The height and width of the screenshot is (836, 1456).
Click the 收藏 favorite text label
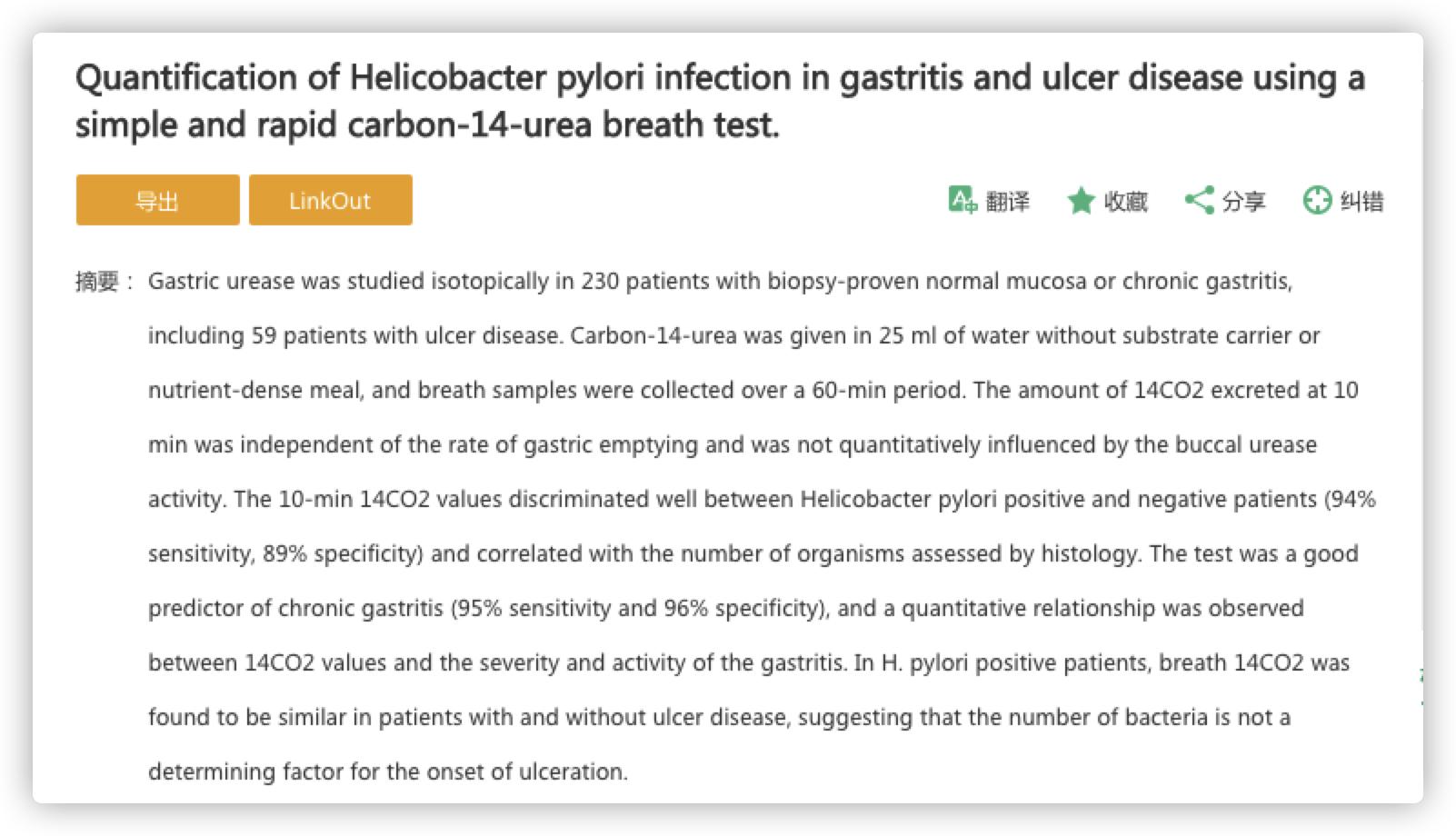pyautogui.click(x=1126, y=202)
